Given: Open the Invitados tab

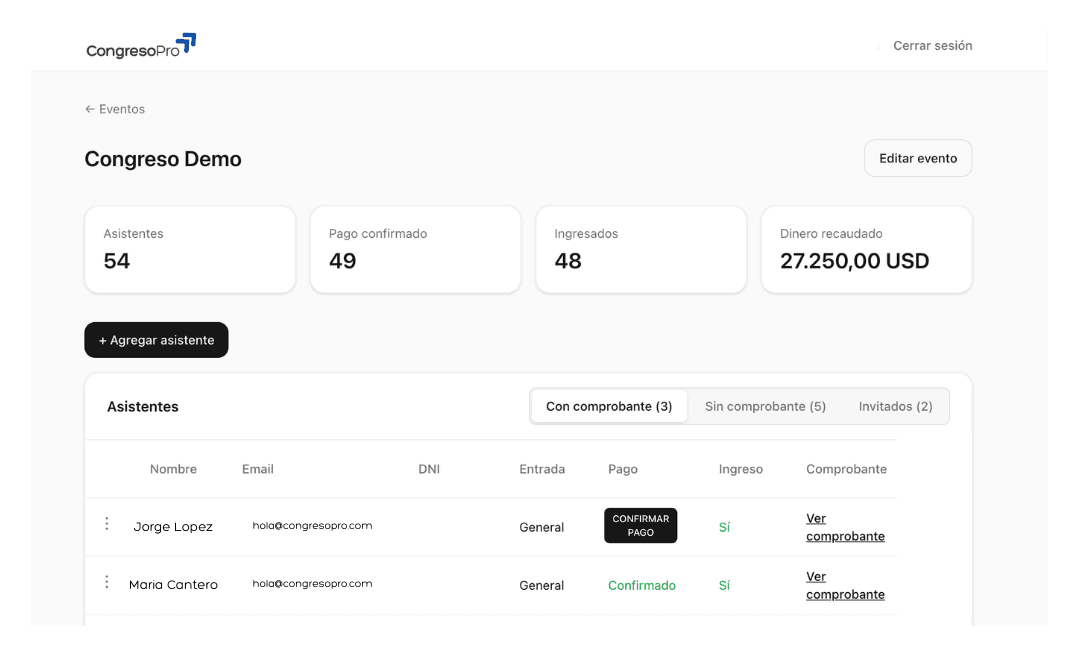Looking at the screenshot, I should click(x=895, y=407).
